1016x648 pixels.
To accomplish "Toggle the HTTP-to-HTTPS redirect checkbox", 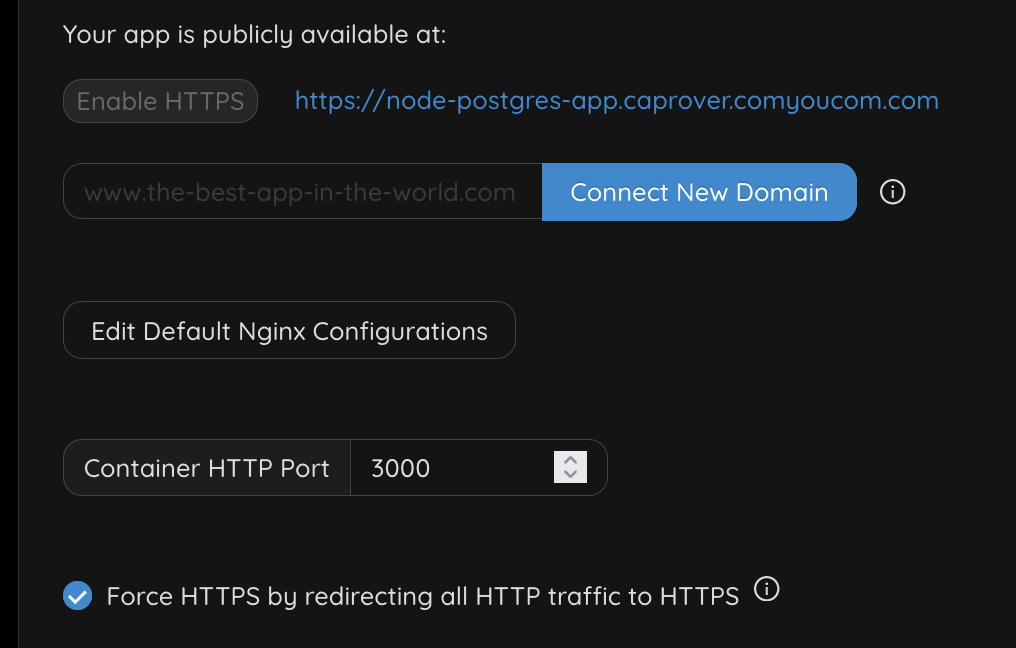I will pos(77,596).
